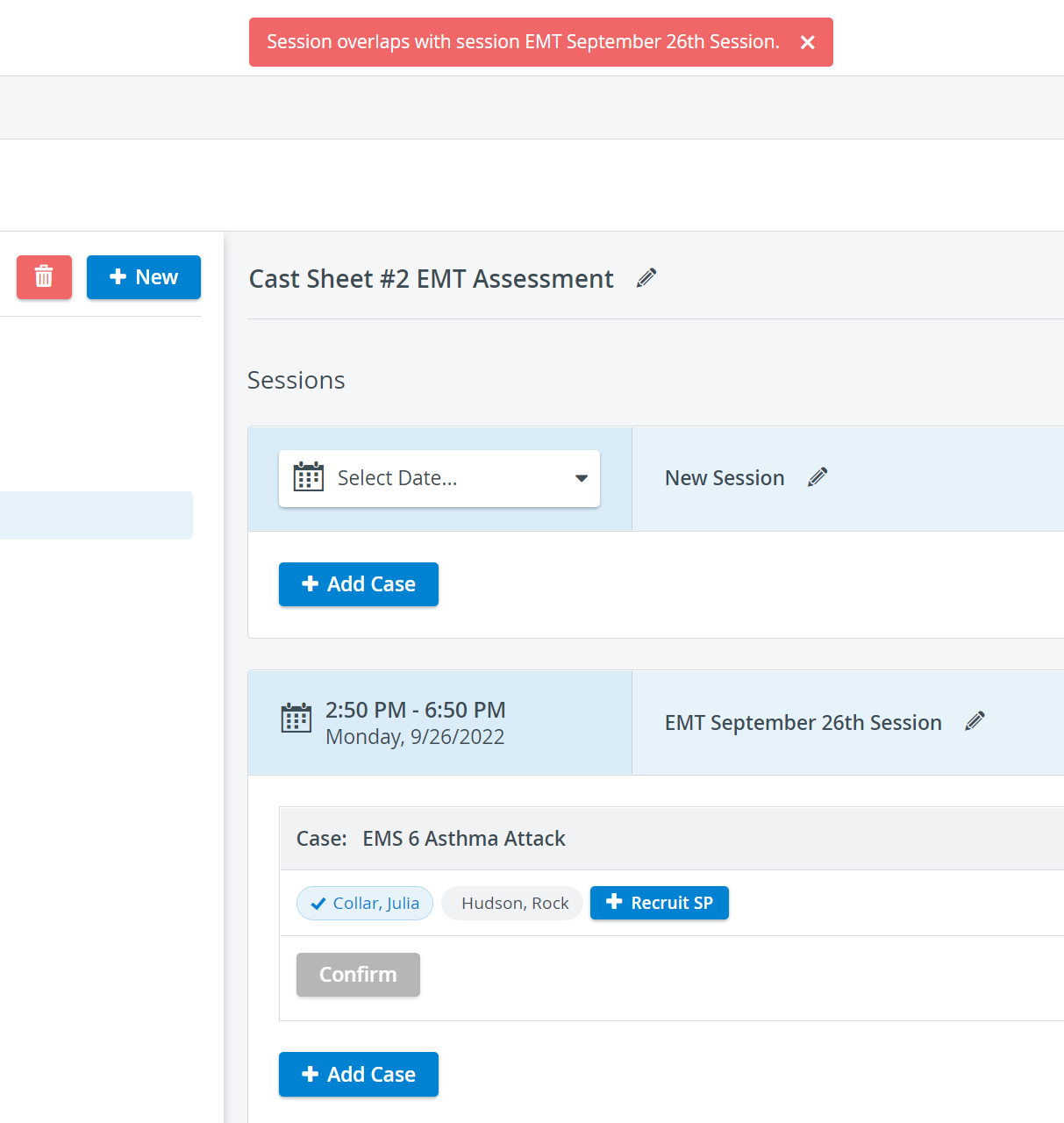The width and height of the screenshot is (1064, 1123).
Task: Click the Recruit SP button
Action: pyautogui.click(x=660, y=903)
